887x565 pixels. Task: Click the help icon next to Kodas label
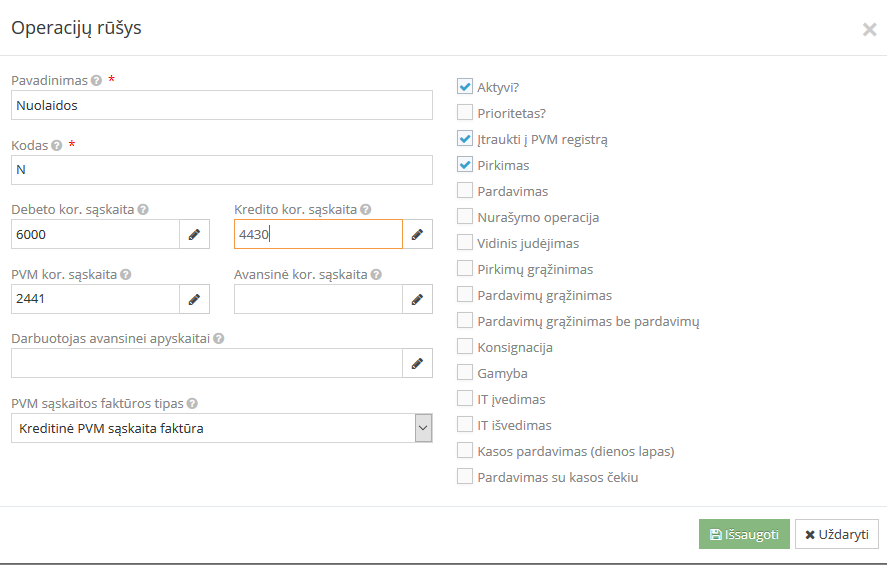point(57,145)
